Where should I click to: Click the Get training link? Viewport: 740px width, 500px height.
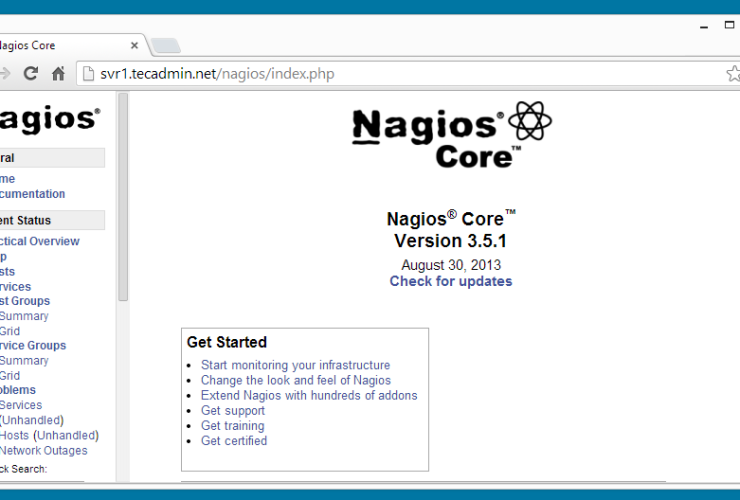click(232, 425)
